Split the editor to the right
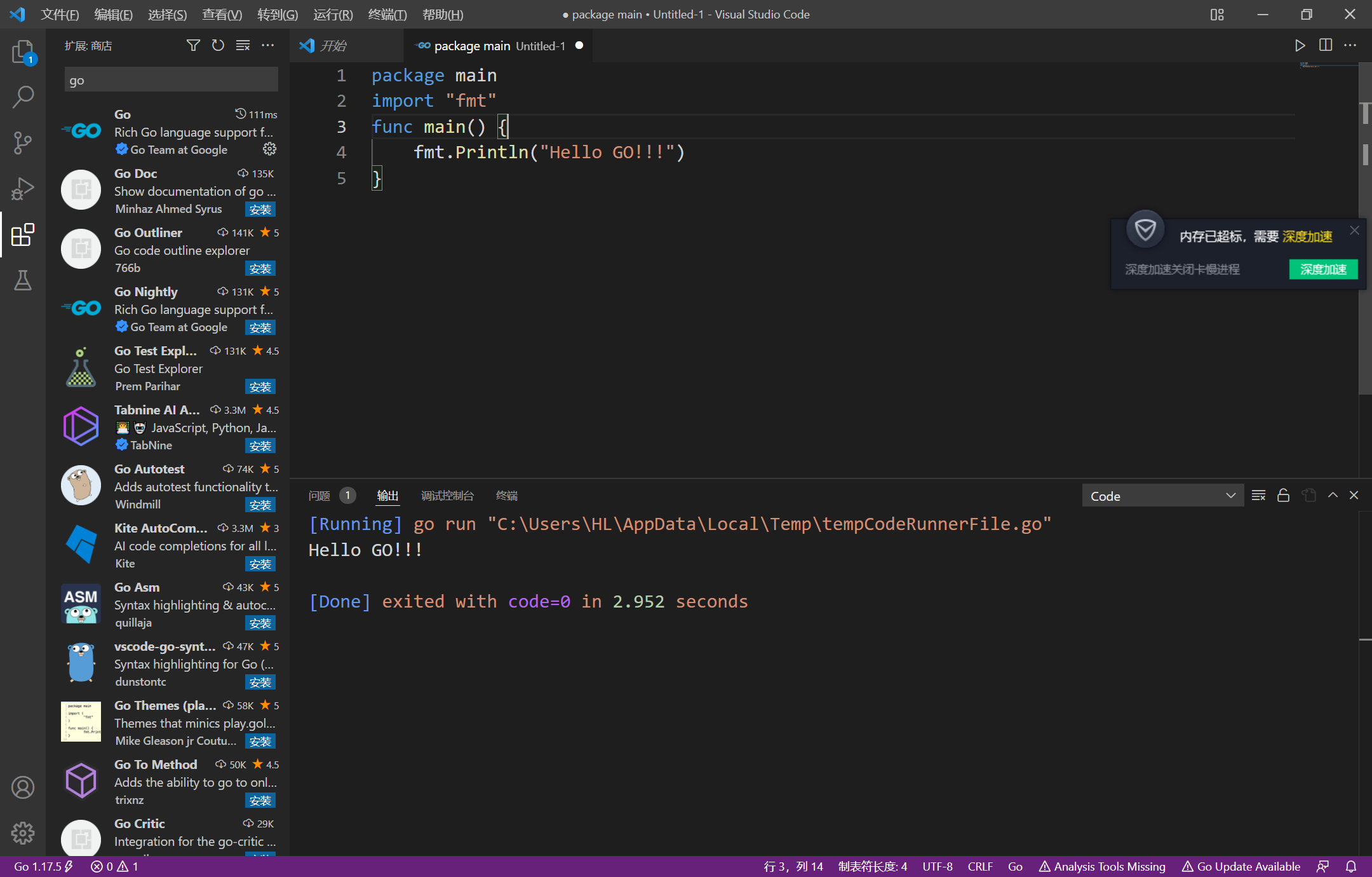Screen dimensions: 1372x877 pos(1326,45)
